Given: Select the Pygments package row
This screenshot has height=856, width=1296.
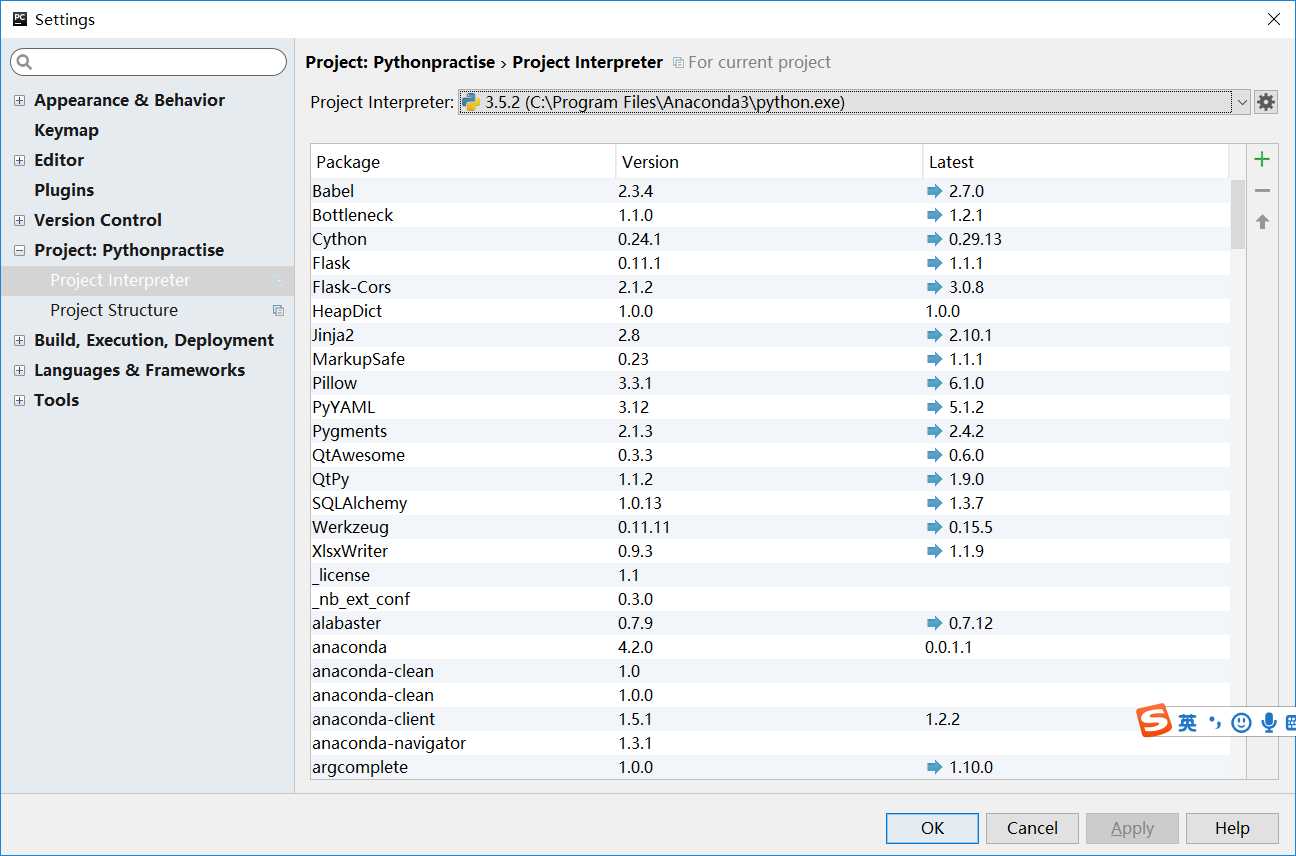Looking at the screenshot, I should pos(770,431).
